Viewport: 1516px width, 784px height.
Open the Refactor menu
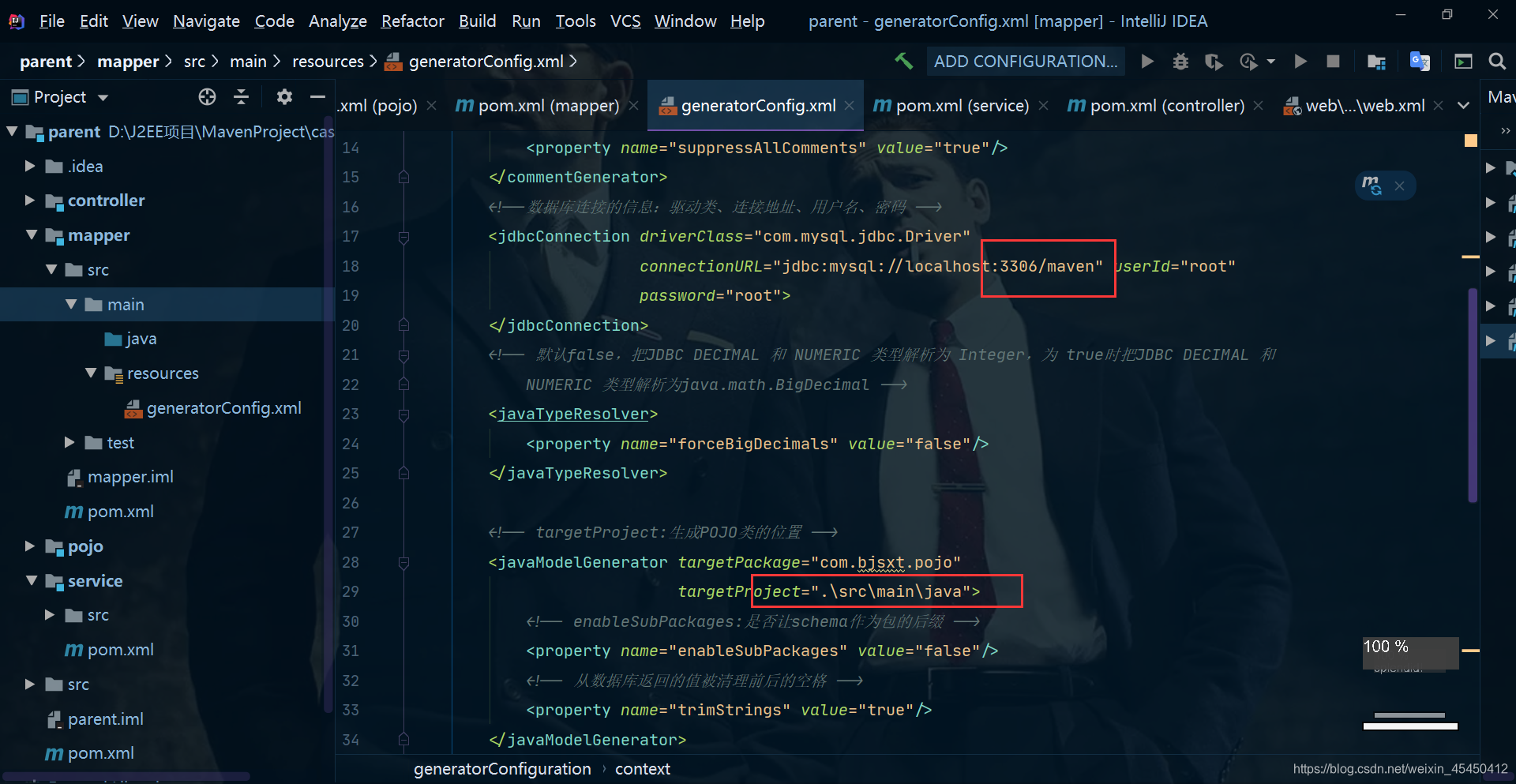412,21
